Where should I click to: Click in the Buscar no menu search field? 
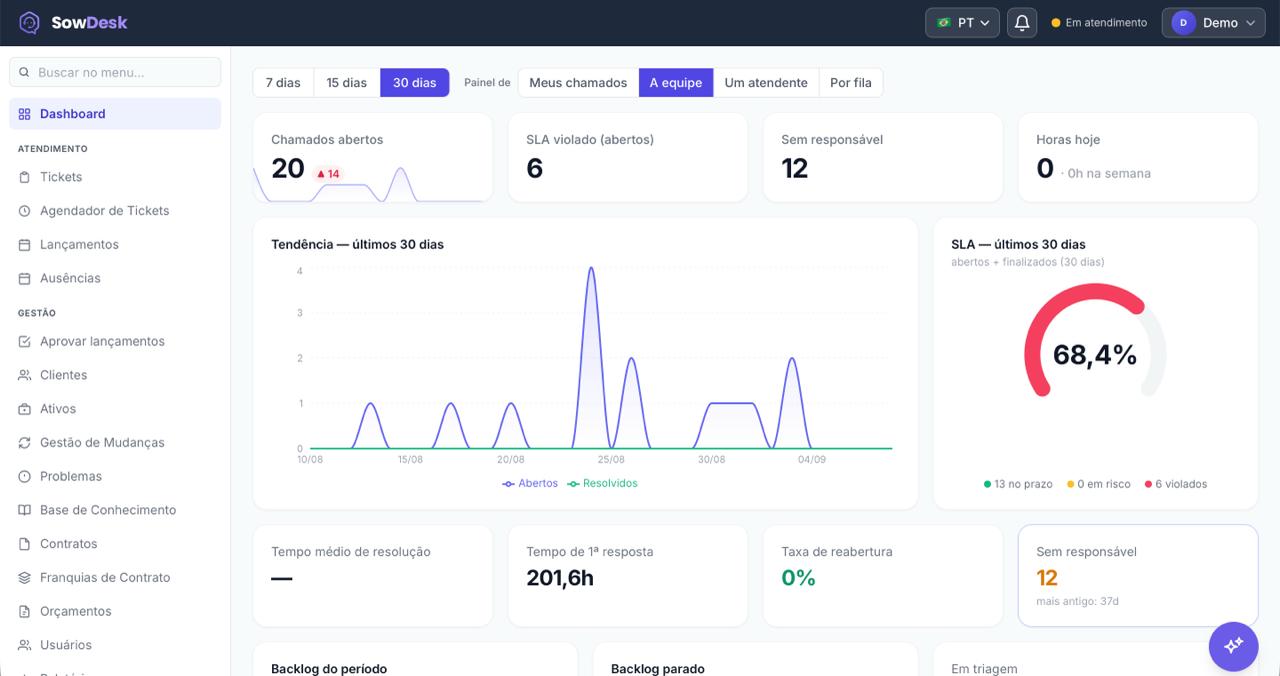coord(115,72)
